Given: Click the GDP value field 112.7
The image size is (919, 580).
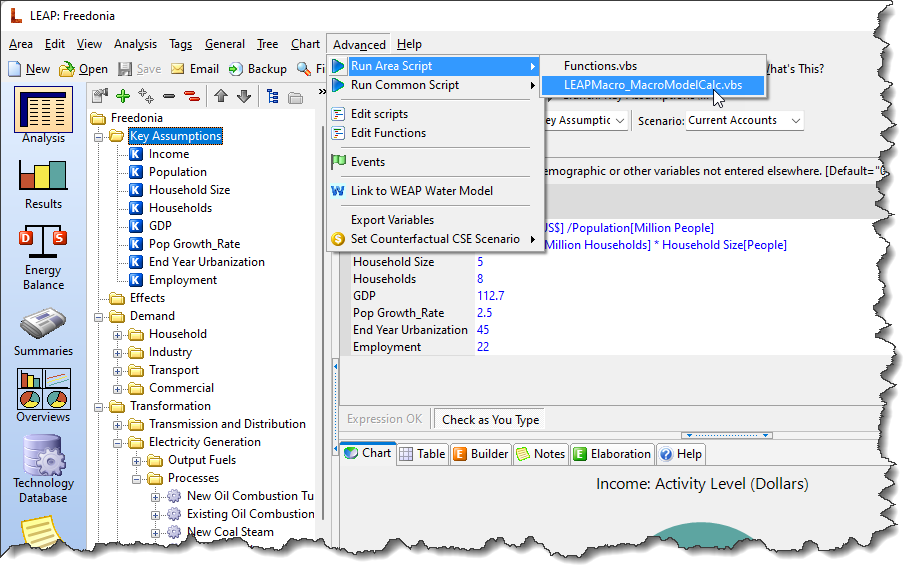Looking at the screenshot, I should coord(491,296).
